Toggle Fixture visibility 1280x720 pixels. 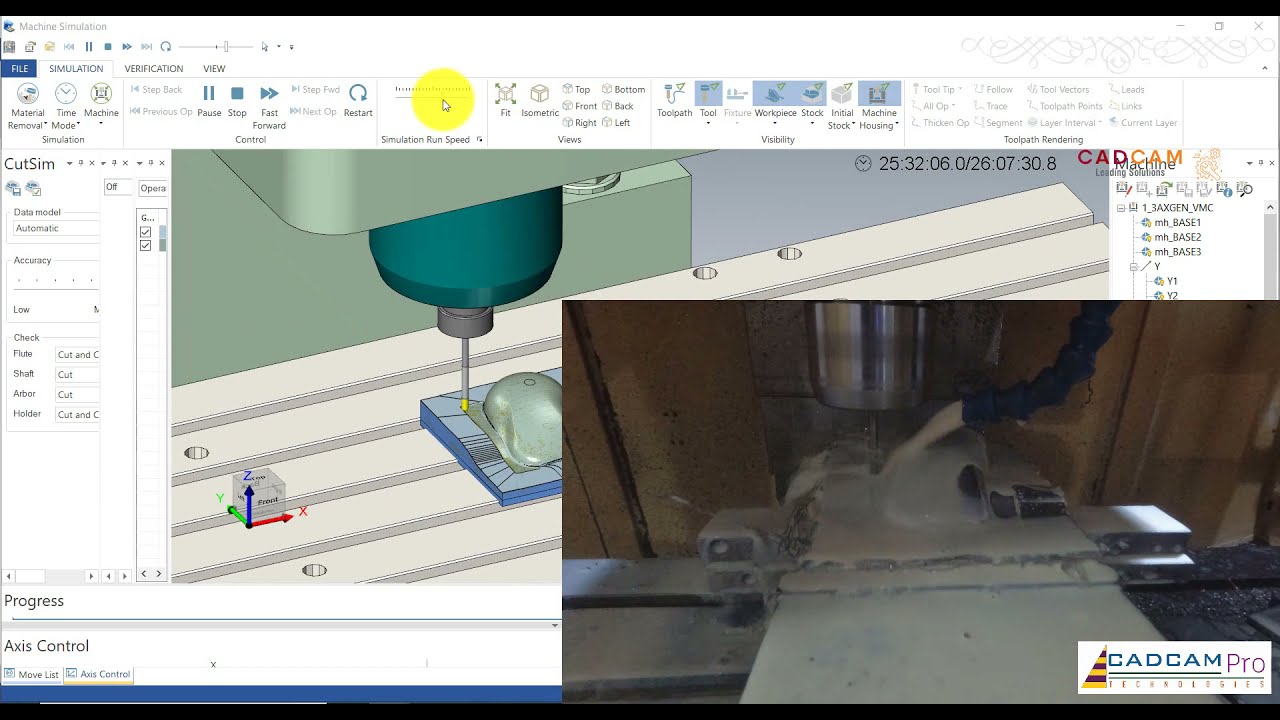737,101
